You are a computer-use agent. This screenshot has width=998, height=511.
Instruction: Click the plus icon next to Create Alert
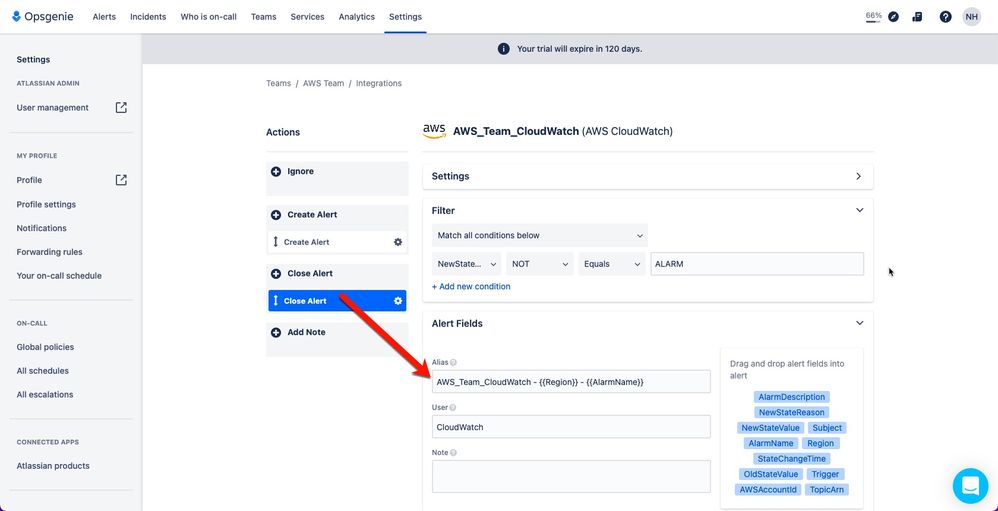point(276,215)
